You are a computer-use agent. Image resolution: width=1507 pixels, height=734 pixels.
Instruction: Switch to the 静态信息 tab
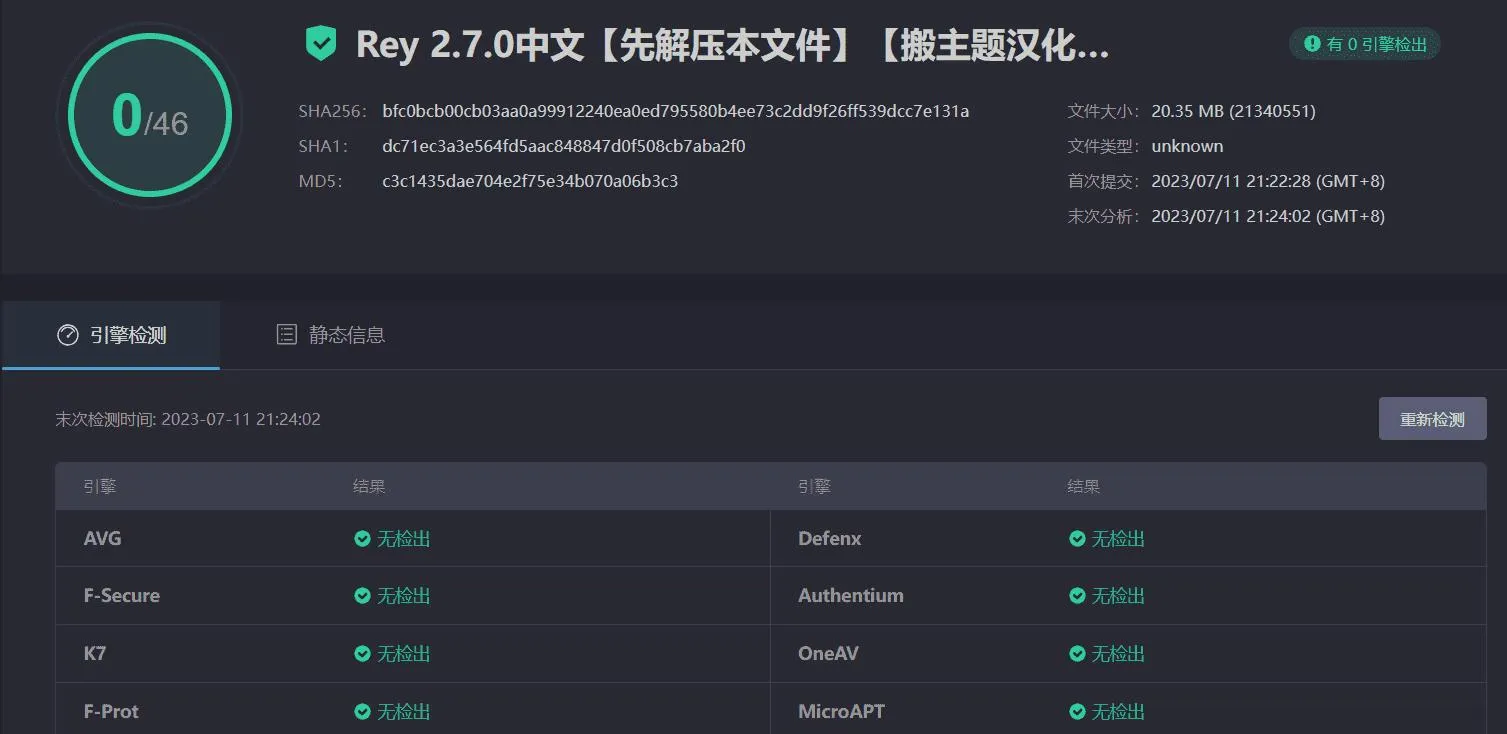[x=330, y=335]
